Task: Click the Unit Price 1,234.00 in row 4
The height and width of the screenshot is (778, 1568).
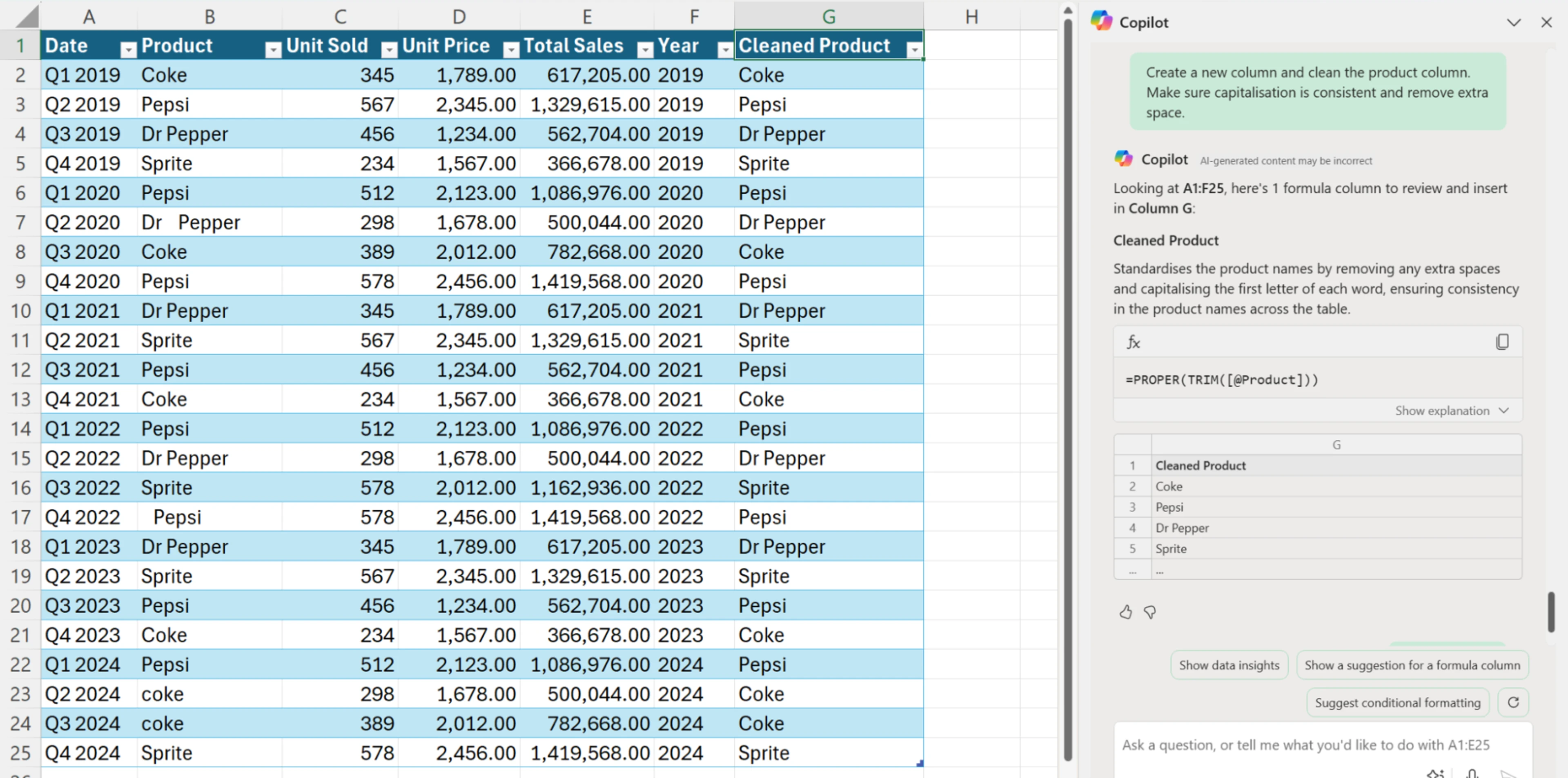Action: 459,134
